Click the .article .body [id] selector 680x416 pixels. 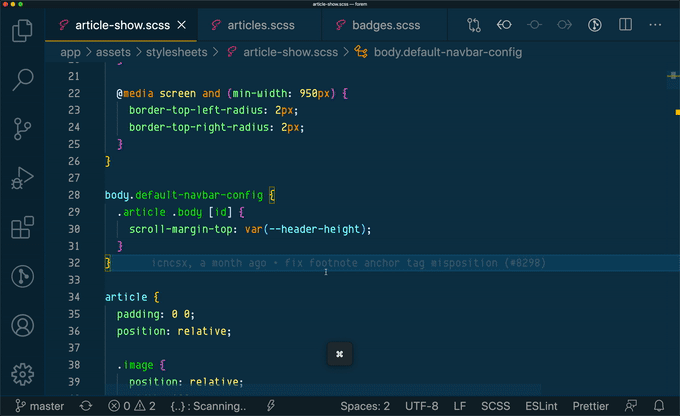[x=174, y=212]
